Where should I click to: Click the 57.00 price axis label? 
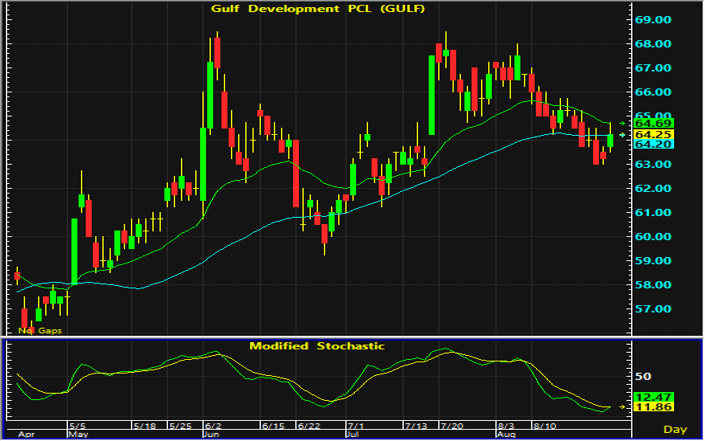click(653, 309)
